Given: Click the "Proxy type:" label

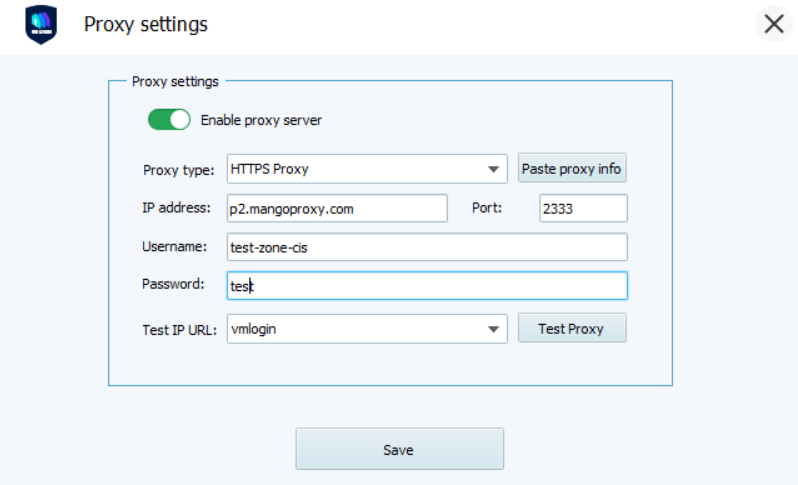Looking at the screenshot, I should tap(179, 170).
